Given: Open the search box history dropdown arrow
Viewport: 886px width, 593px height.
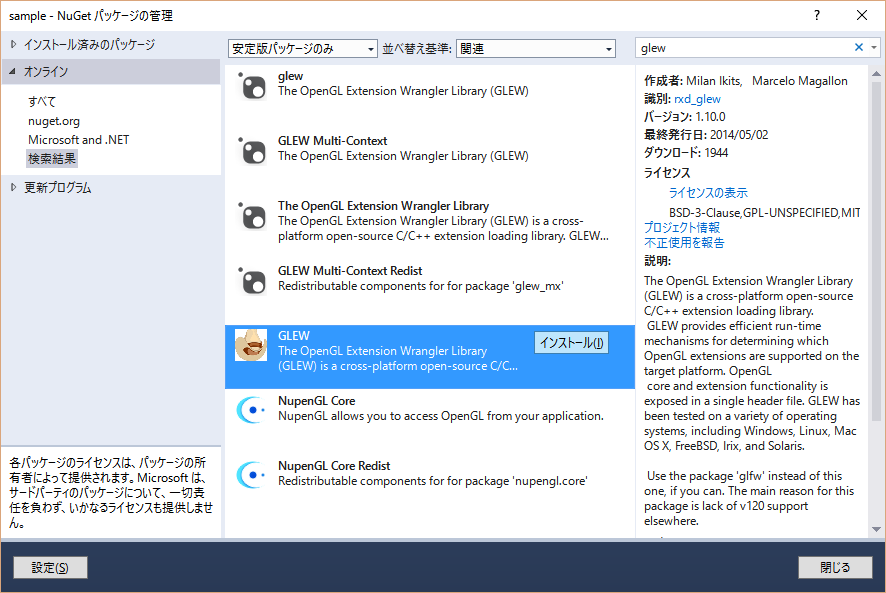Looking at the screenshot, I should (x=874, y=48).
